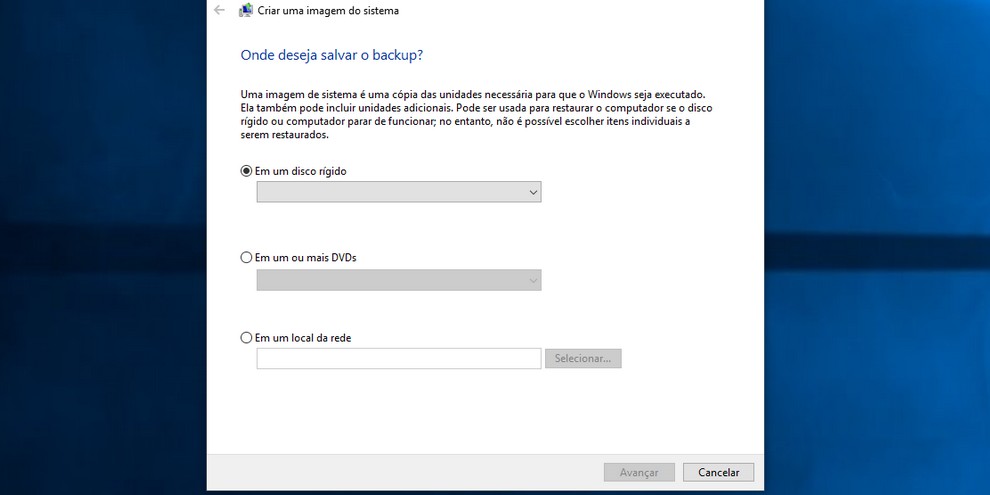This screenshot has width=990, height=495.
Task: Choose the "Em um ou mais DVDs" radio option
Action: pyautogui.click(x=247, y=257)
